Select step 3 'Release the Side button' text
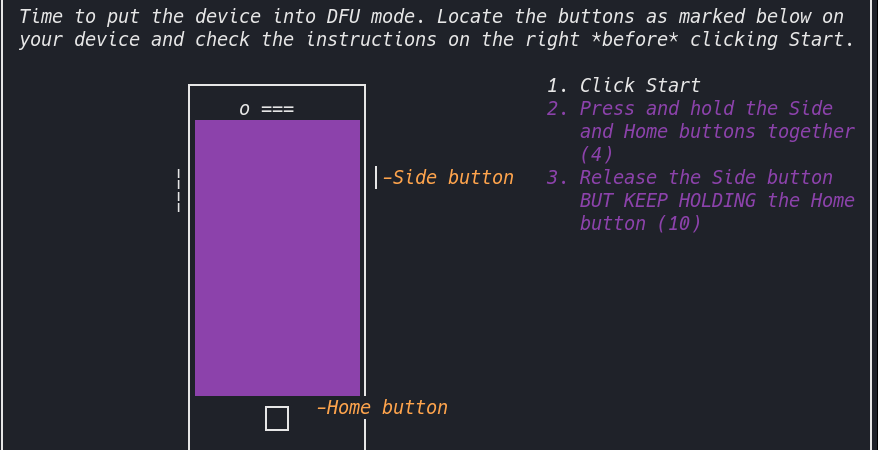Viewport: 878px width, 450px height. click(706, 177)
